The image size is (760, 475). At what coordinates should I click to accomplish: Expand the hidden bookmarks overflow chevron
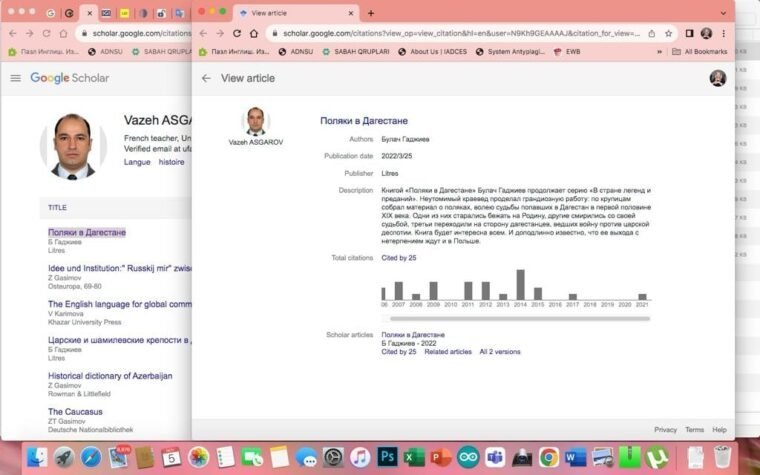click(x=659, y=51)
